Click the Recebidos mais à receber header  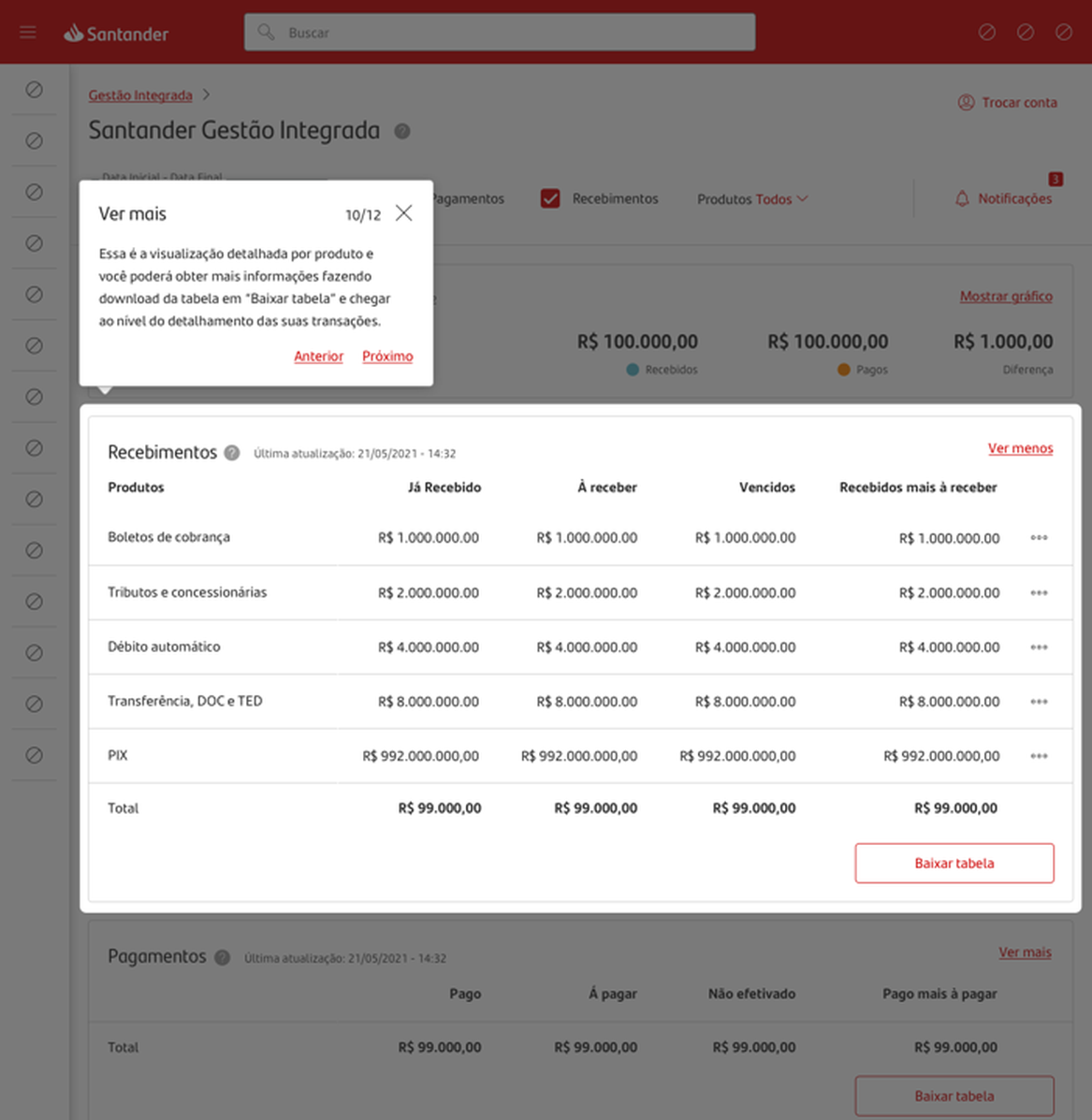(918, 487)
